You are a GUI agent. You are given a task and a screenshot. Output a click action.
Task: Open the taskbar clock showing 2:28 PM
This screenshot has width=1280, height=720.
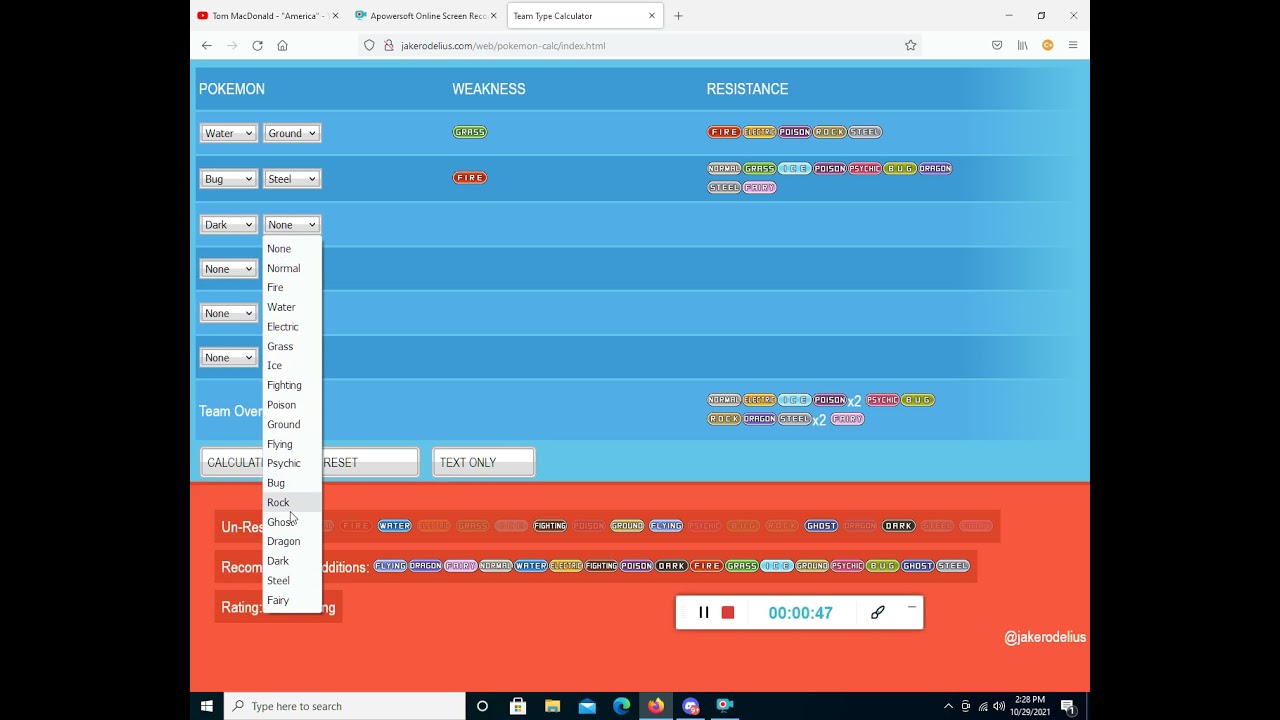tap(1029, 706)
